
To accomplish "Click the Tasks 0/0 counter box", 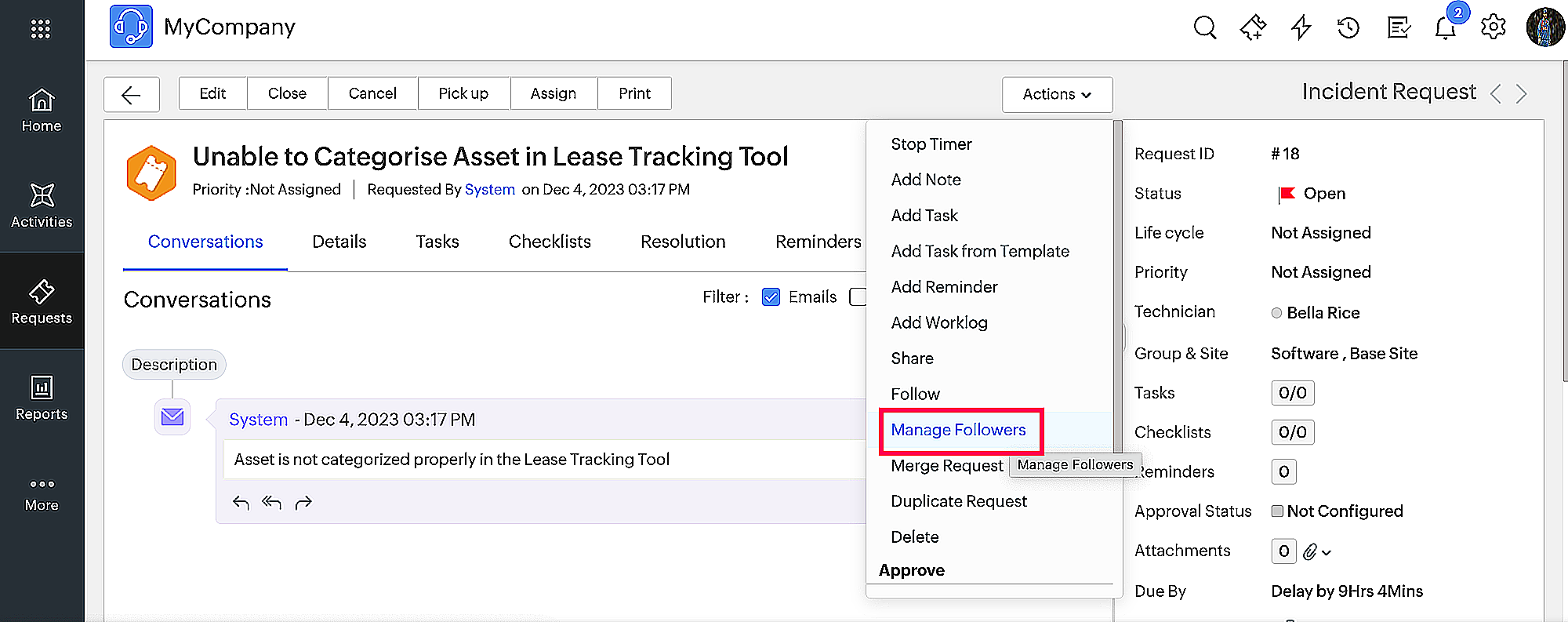I will 1292,393.
